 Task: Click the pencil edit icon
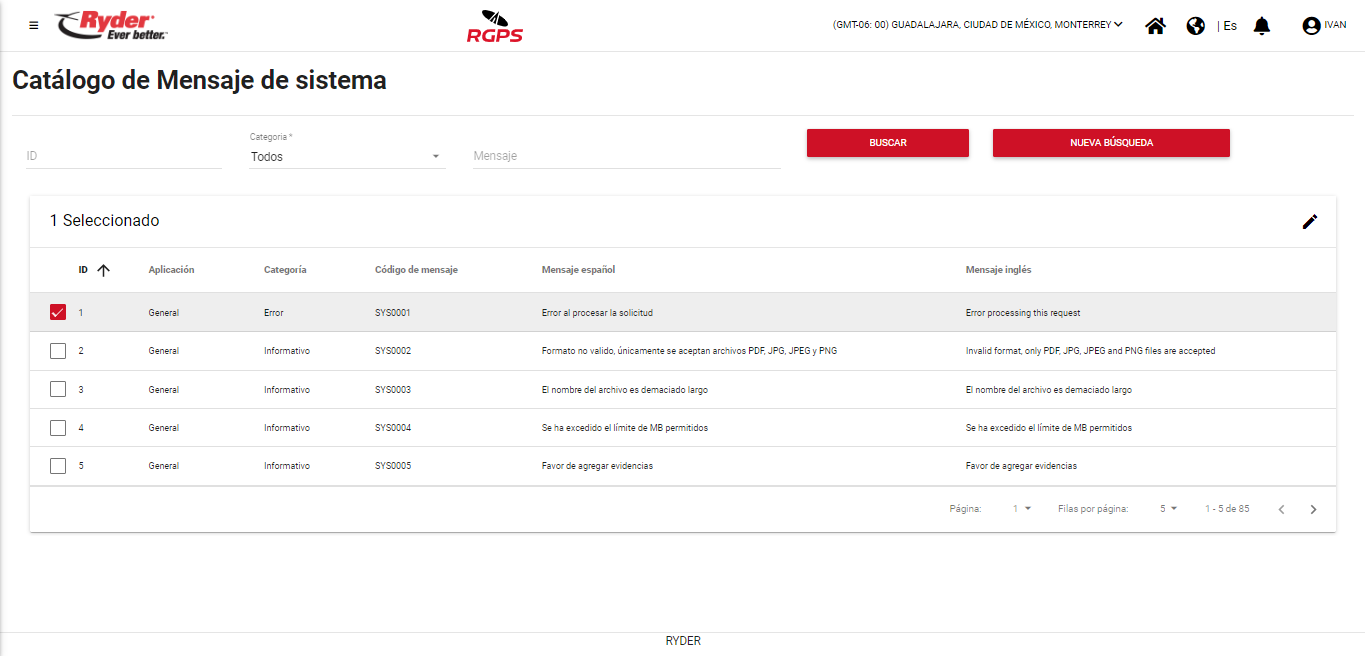pos(1310,222)
